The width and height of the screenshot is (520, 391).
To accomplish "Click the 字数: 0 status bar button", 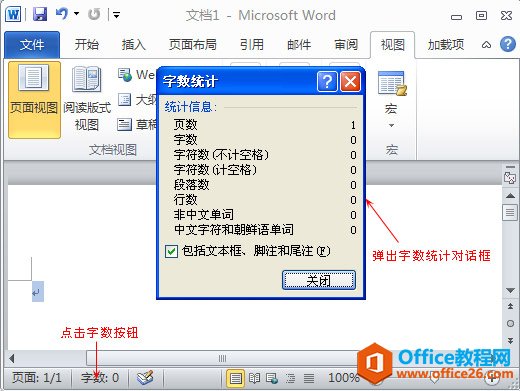I will (x=100, y=378).
